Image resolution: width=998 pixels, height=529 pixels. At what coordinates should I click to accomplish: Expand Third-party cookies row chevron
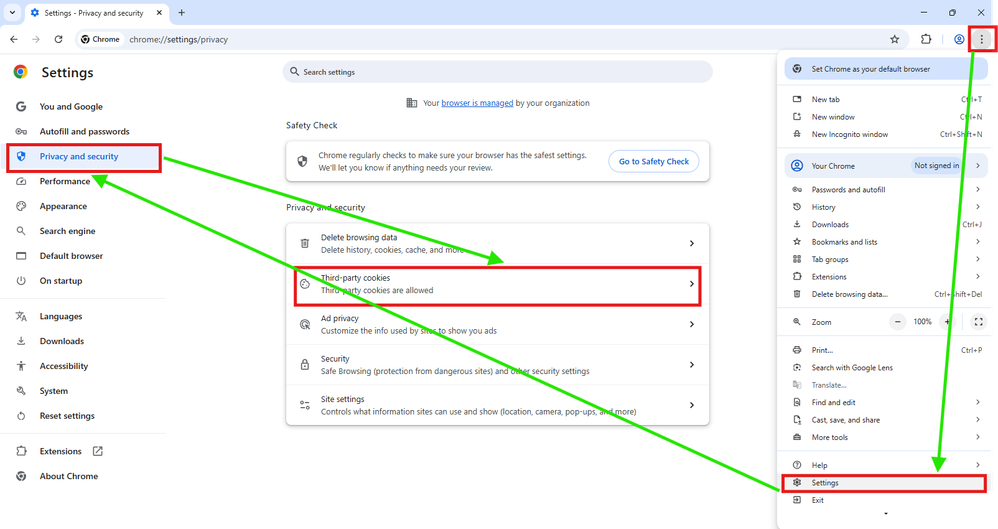coord(692,284)
